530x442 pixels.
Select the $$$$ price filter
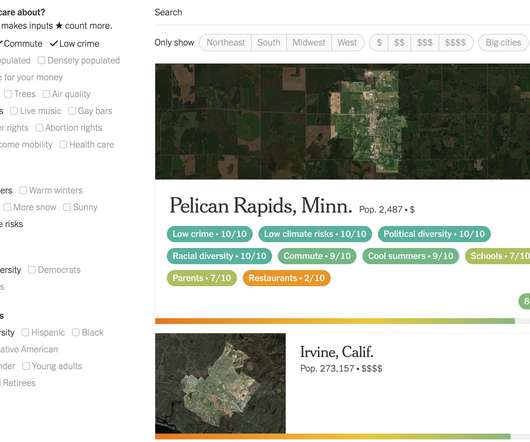pos(455,43)
